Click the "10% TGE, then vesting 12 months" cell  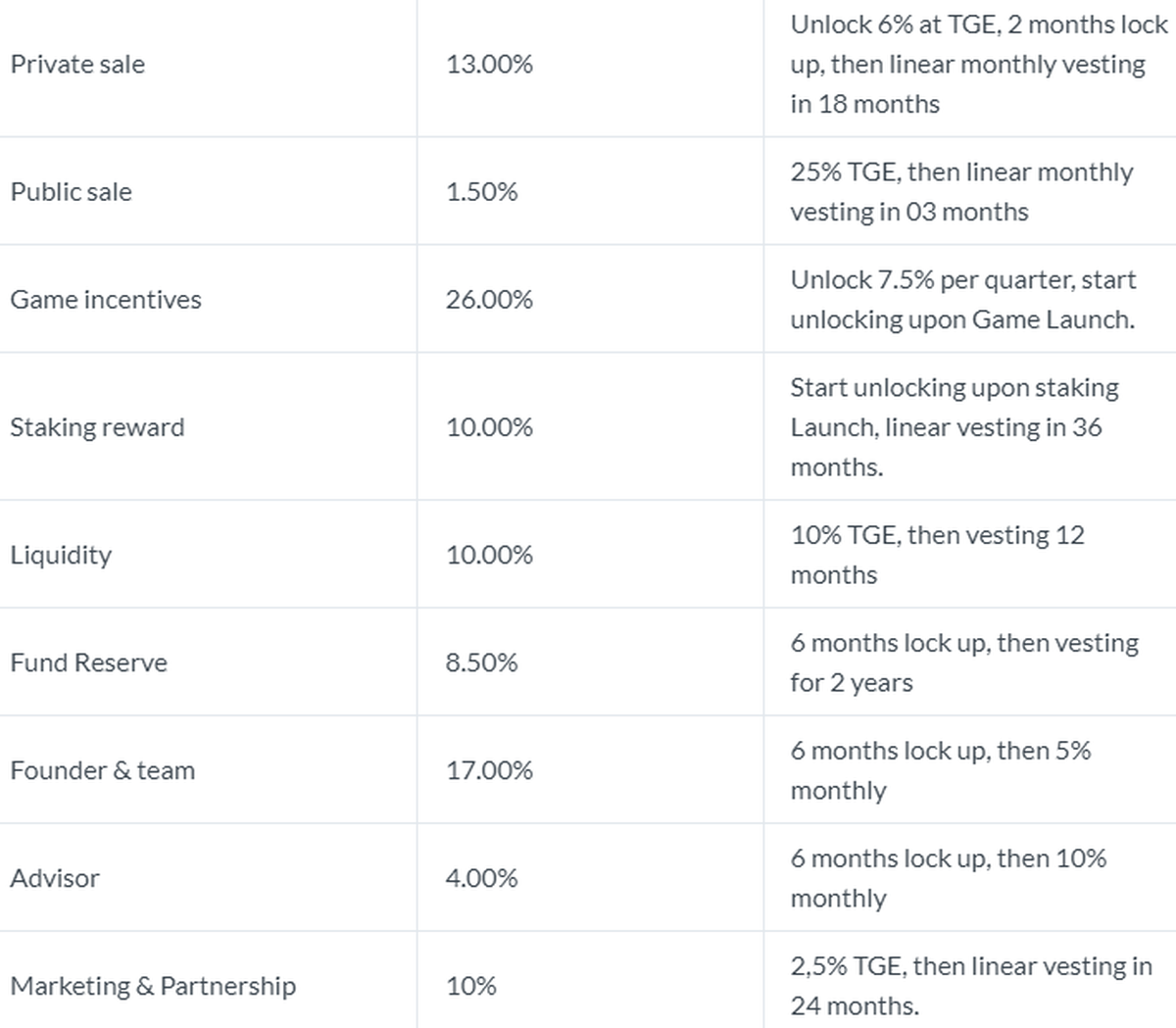937,555
